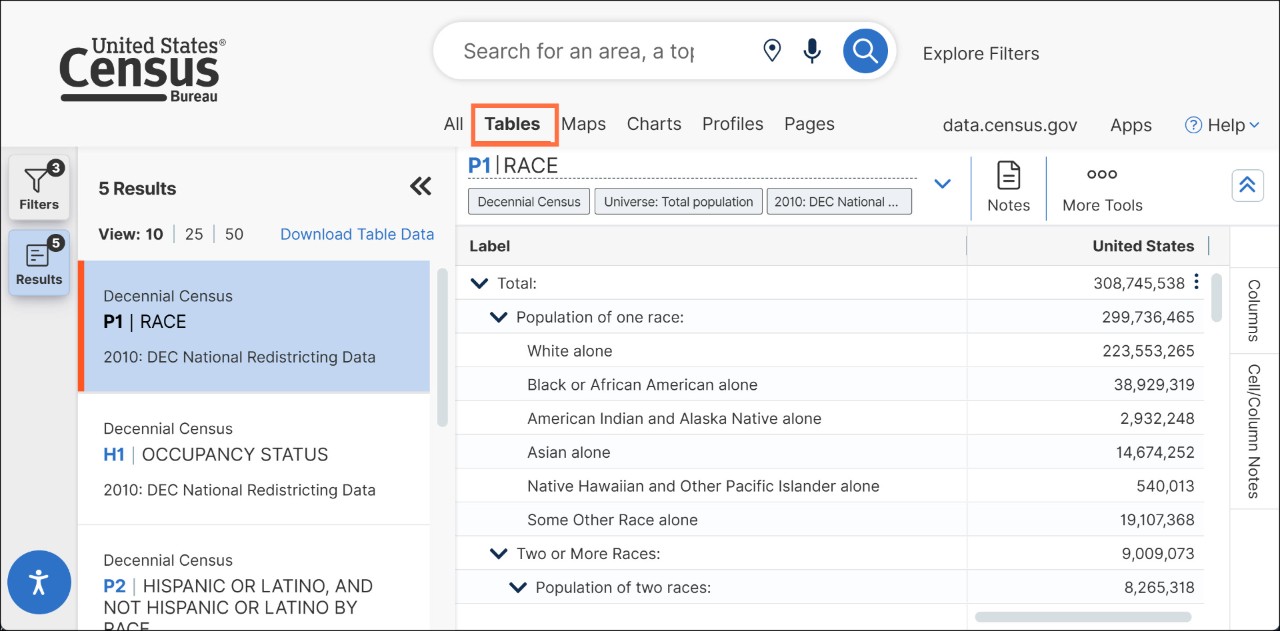Open the accessibility options icon
The image size is (1280, 631).
(x=39, y=582)
